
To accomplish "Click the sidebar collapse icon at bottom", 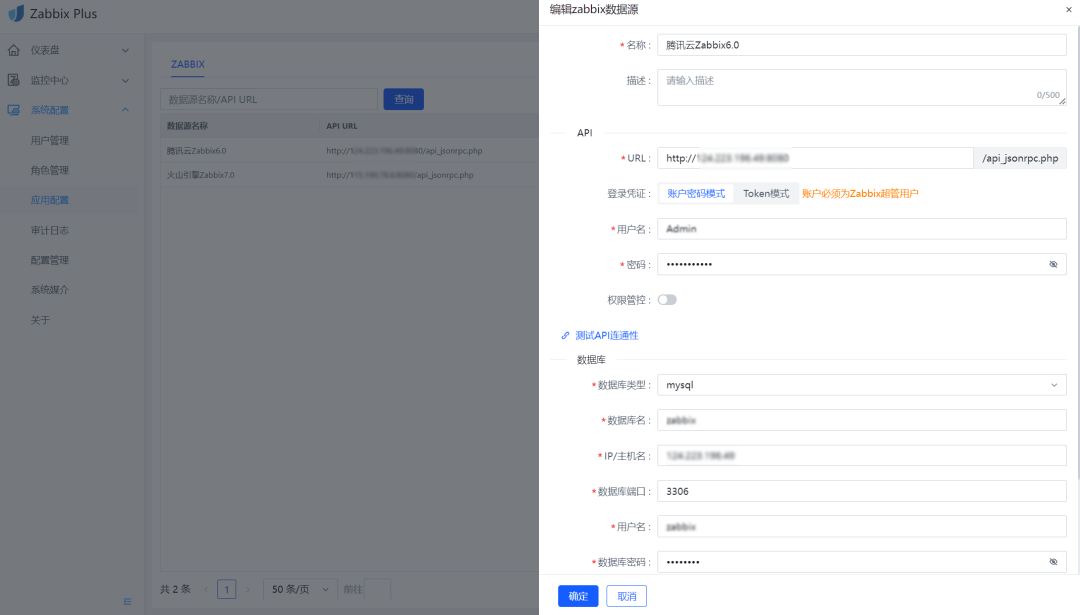I will 127,601.
